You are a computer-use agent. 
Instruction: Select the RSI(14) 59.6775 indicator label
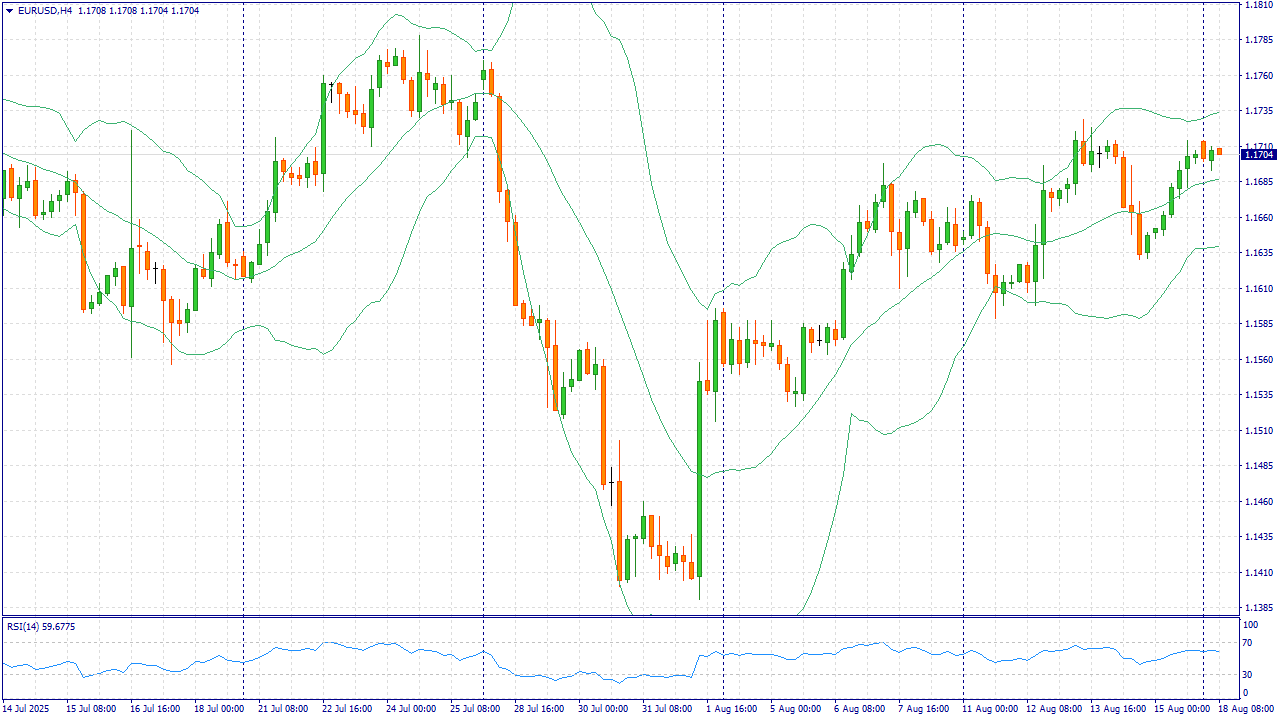[x=41, y=626]
